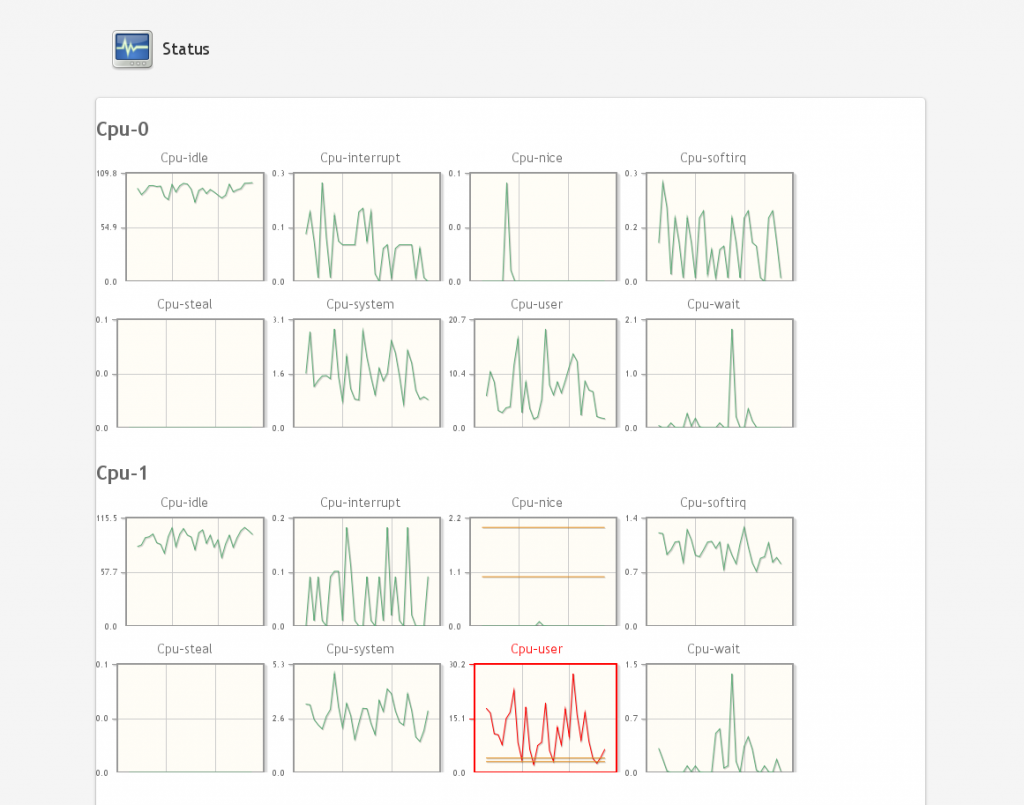
Task: Click the 5.3 axis value
Action: tap(279, 665)
